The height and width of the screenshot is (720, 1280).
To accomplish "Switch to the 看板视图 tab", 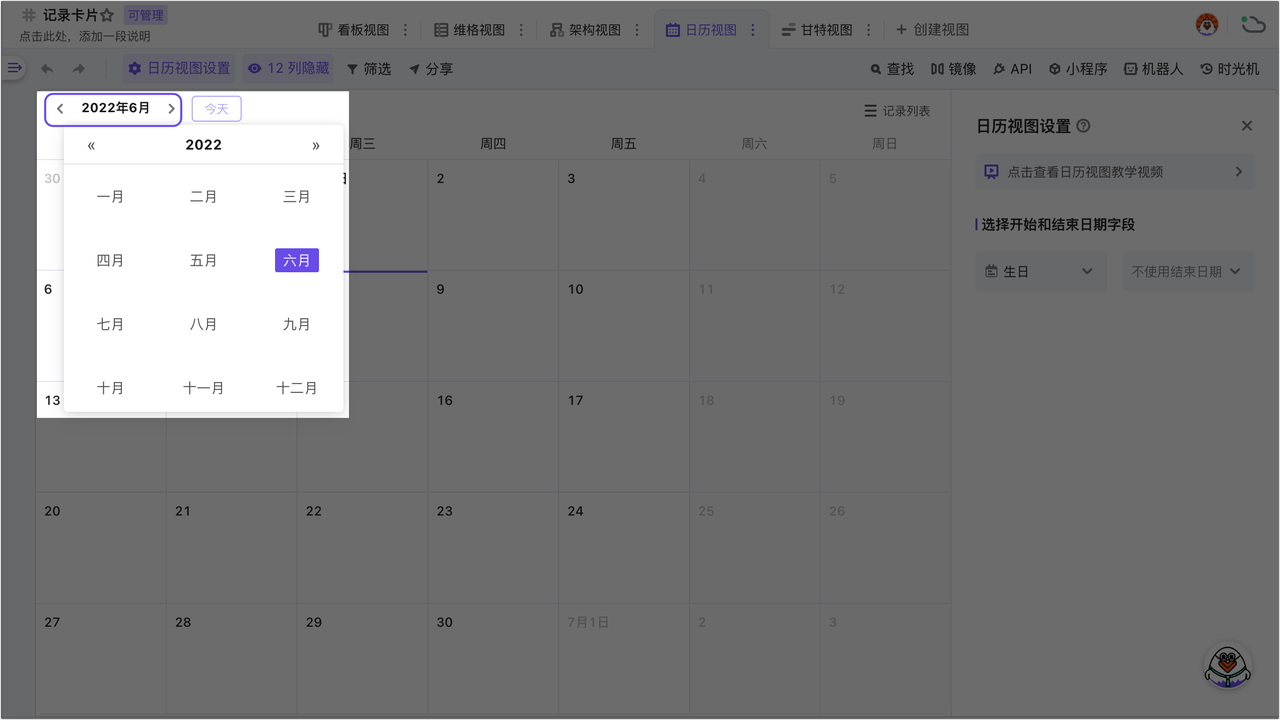I will coord(353,30).
